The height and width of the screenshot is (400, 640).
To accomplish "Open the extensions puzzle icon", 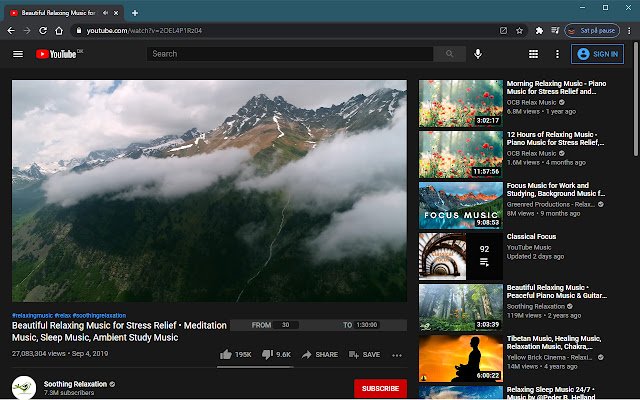I will tap(539, 31).
